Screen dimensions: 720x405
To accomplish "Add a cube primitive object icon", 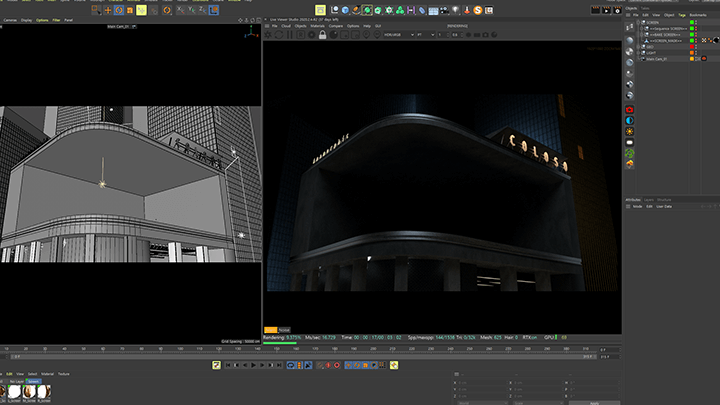I will [345, 10].
